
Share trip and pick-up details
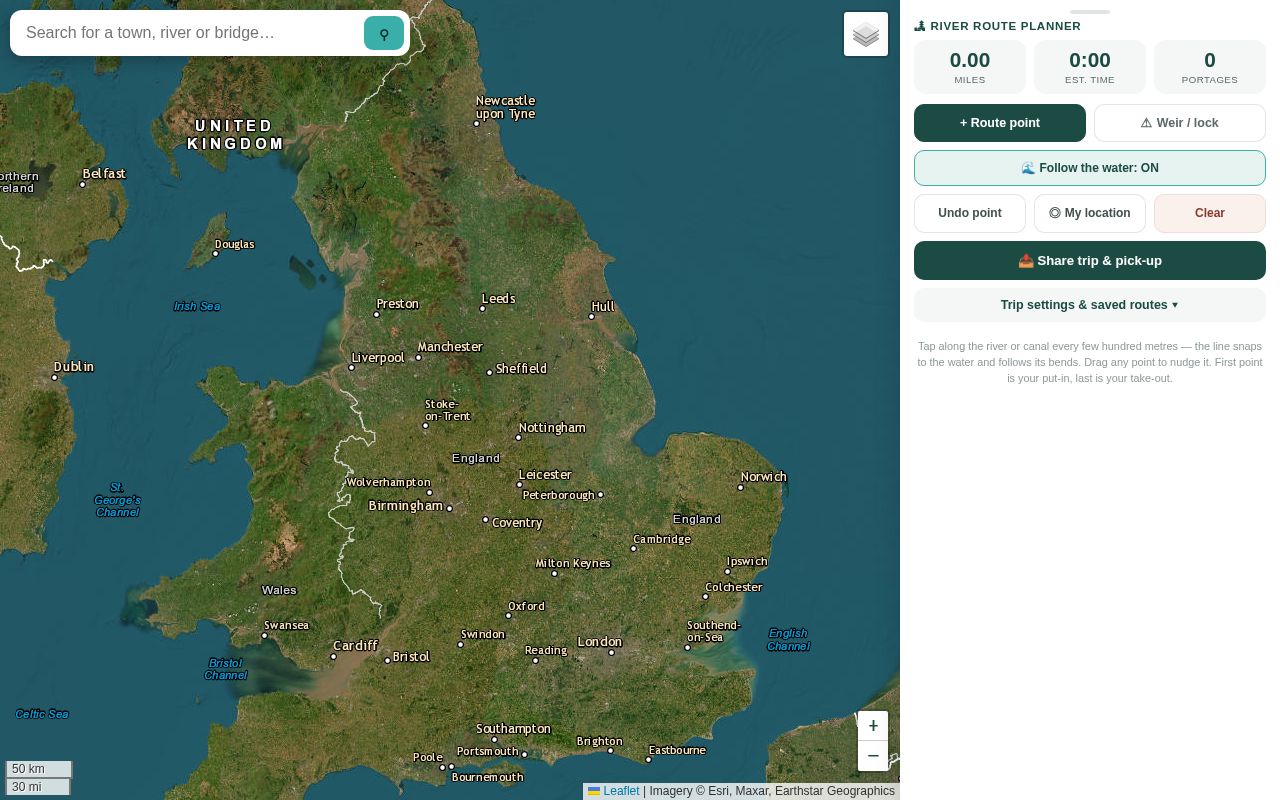(1090, 261)
